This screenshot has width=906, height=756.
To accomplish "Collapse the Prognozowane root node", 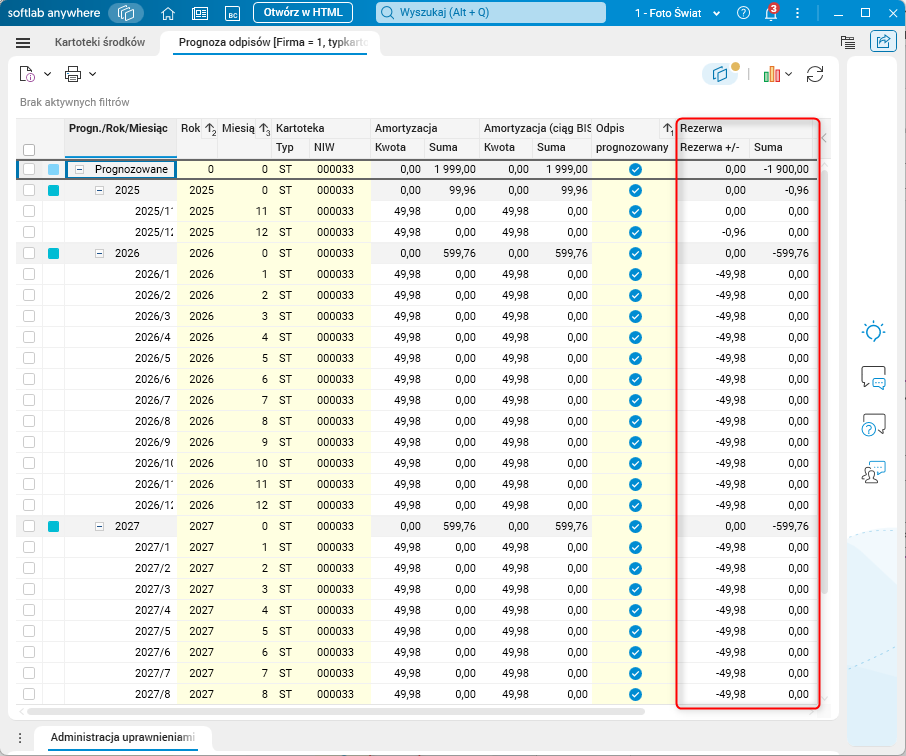I will coord(80,170).
